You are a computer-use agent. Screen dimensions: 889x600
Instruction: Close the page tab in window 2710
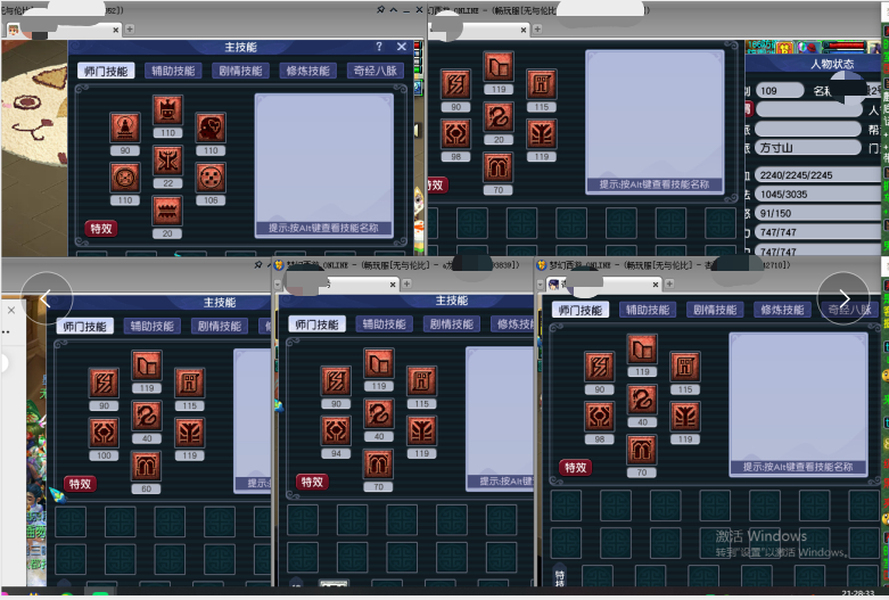(655, 284)
